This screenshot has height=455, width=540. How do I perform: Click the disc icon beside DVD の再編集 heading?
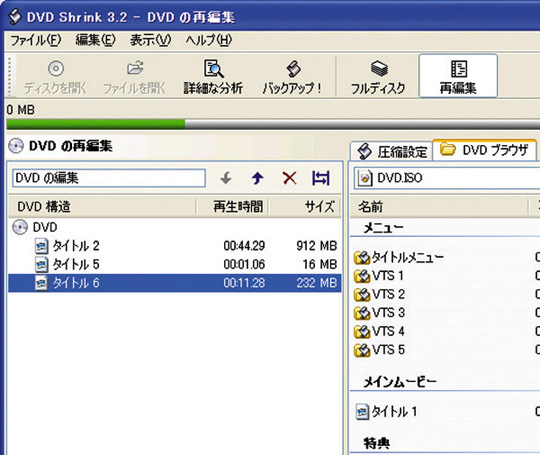click(16, 146)
